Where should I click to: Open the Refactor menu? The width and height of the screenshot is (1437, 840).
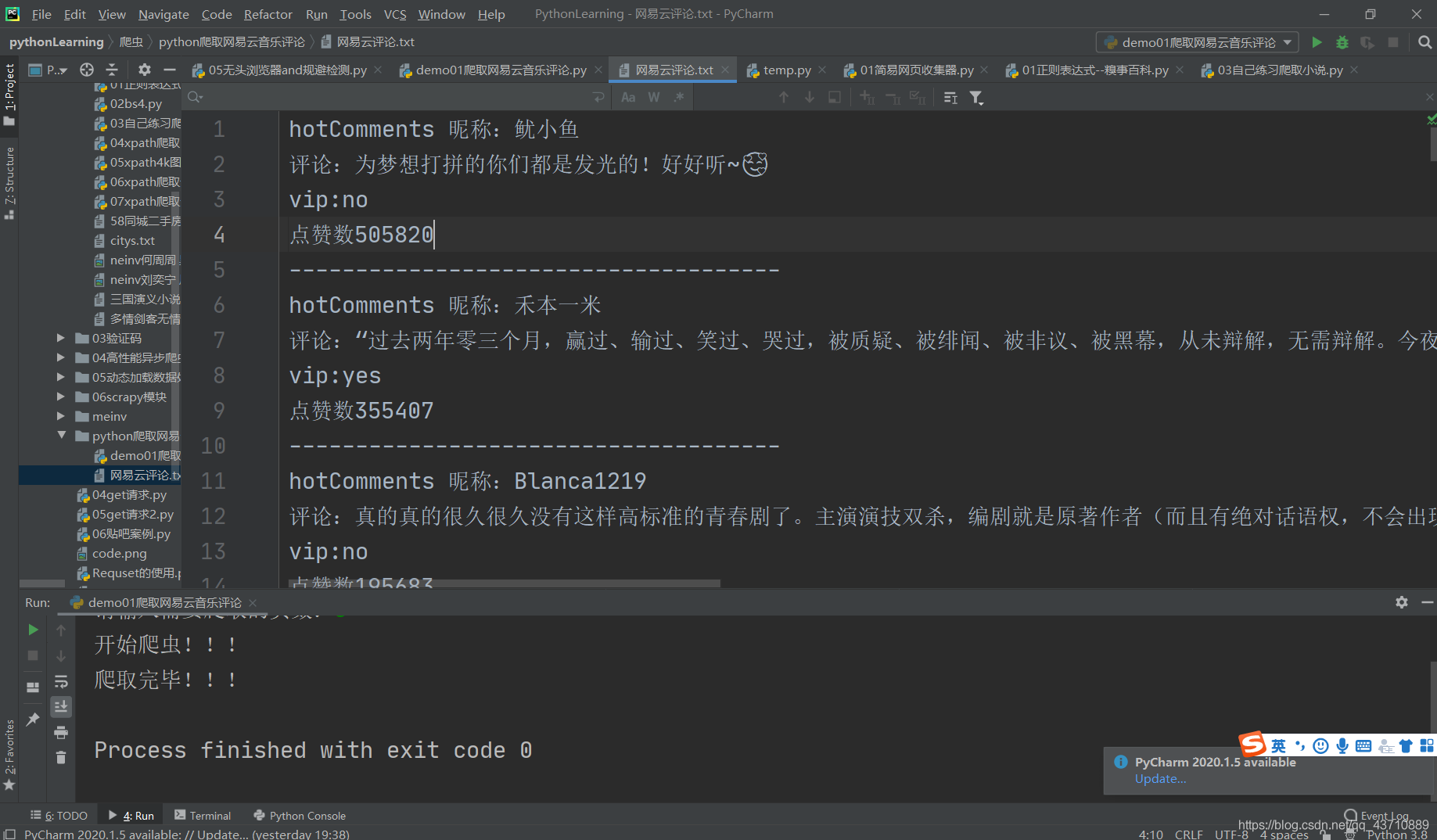coord(268,14)
